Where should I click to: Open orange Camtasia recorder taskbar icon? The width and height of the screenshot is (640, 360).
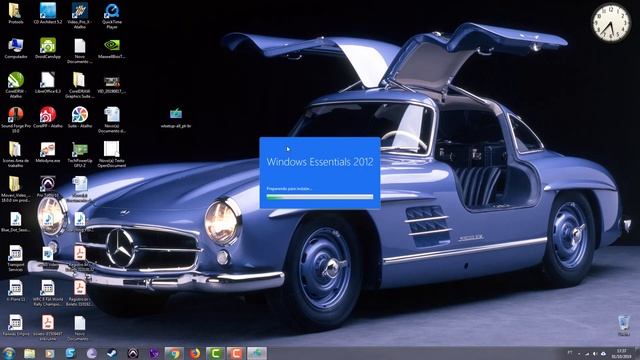pyautogui.click(x=236, y=353)
